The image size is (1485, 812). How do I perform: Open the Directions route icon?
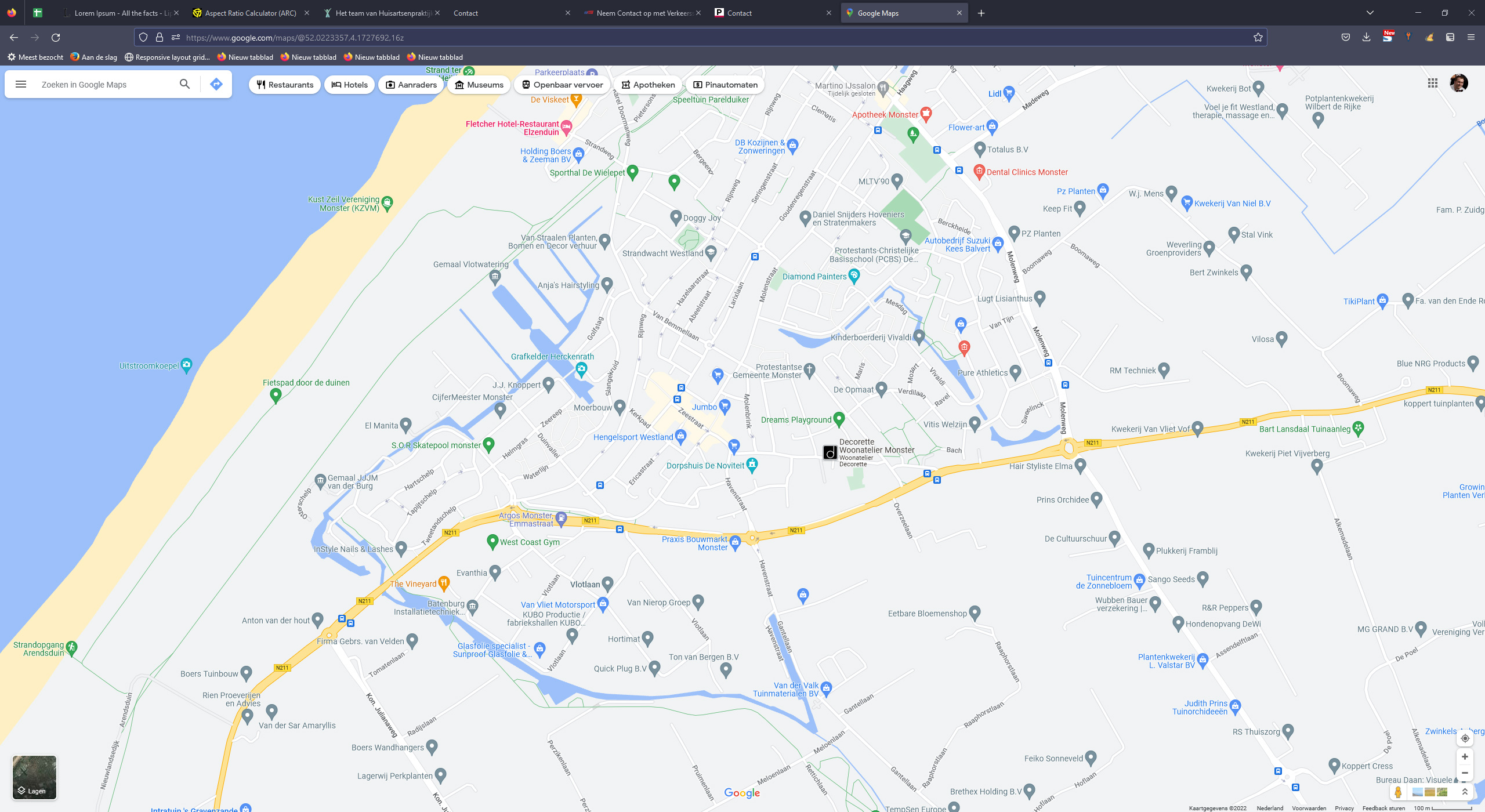click(x=216, y=85)
